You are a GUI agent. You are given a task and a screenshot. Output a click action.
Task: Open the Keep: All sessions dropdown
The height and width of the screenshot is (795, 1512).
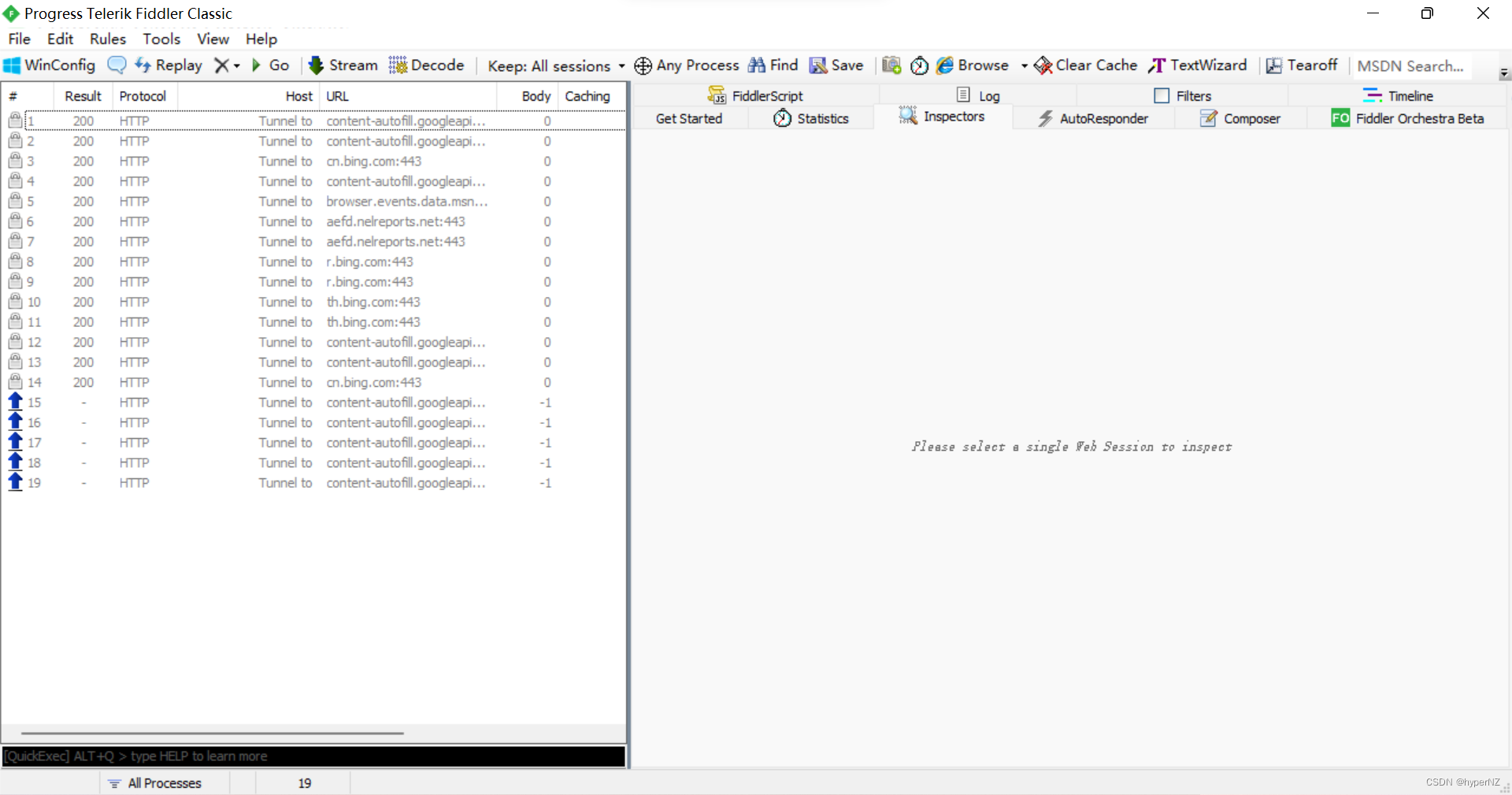point(556,66)
